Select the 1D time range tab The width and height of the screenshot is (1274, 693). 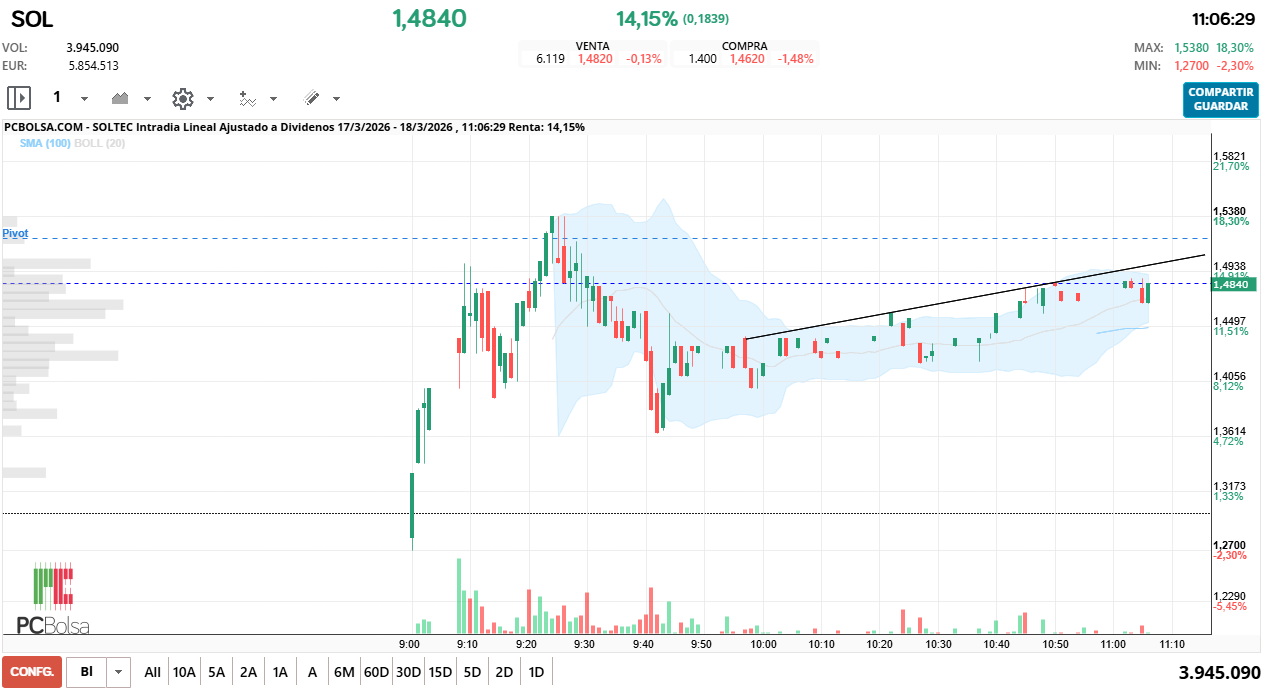point(536,672)
